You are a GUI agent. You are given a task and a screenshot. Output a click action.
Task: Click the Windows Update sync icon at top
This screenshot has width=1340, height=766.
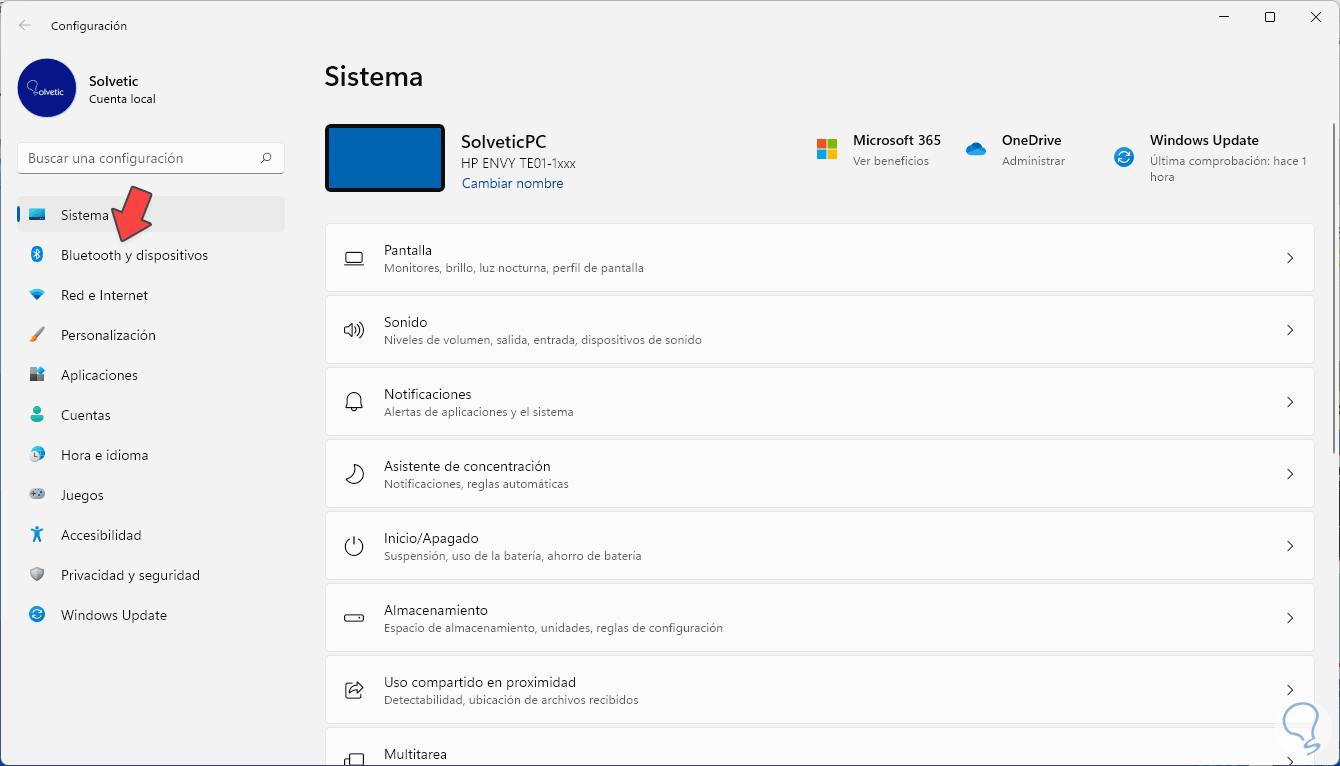click(1124, 157)
